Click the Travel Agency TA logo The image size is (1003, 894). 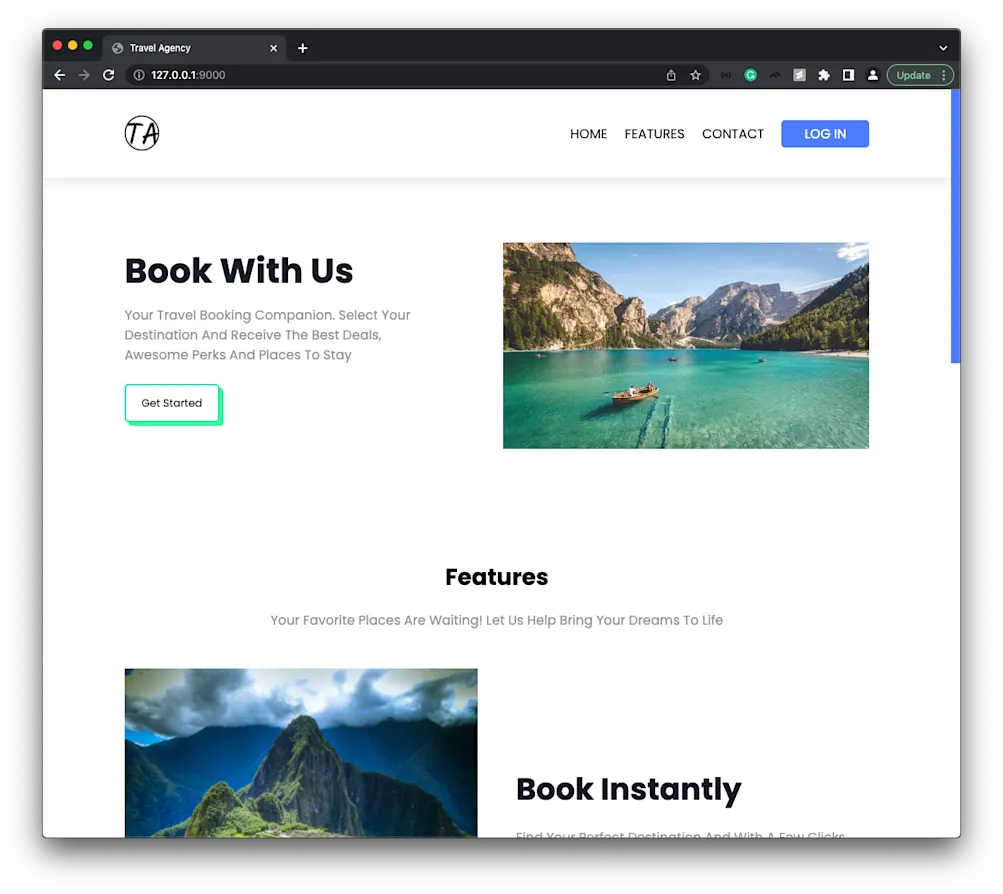pos(141,132)
